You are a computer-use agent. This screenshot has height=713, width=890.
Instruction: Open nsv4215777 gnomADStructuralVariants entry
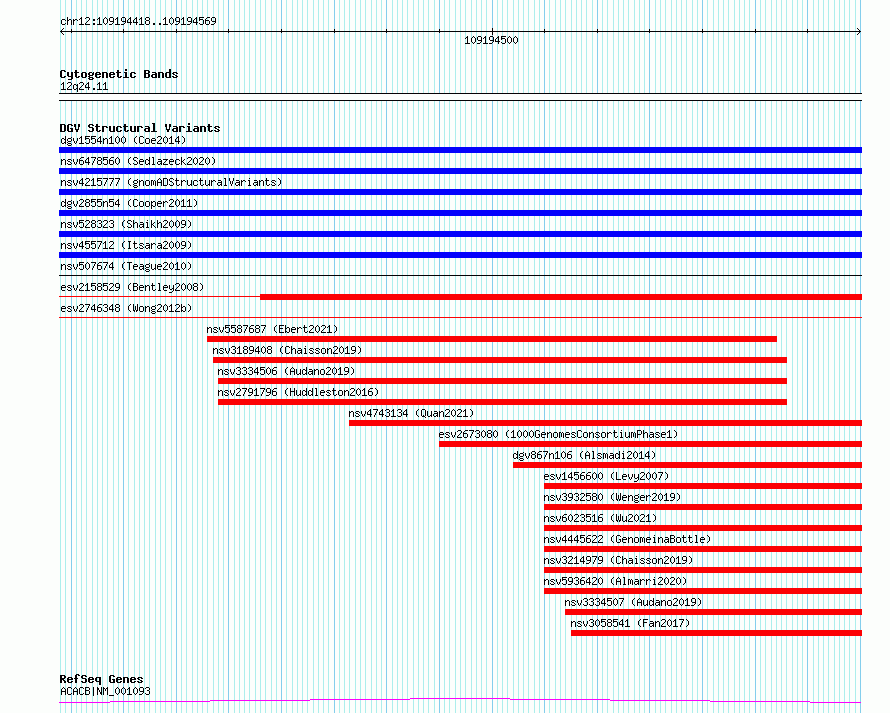coord(171,182)
